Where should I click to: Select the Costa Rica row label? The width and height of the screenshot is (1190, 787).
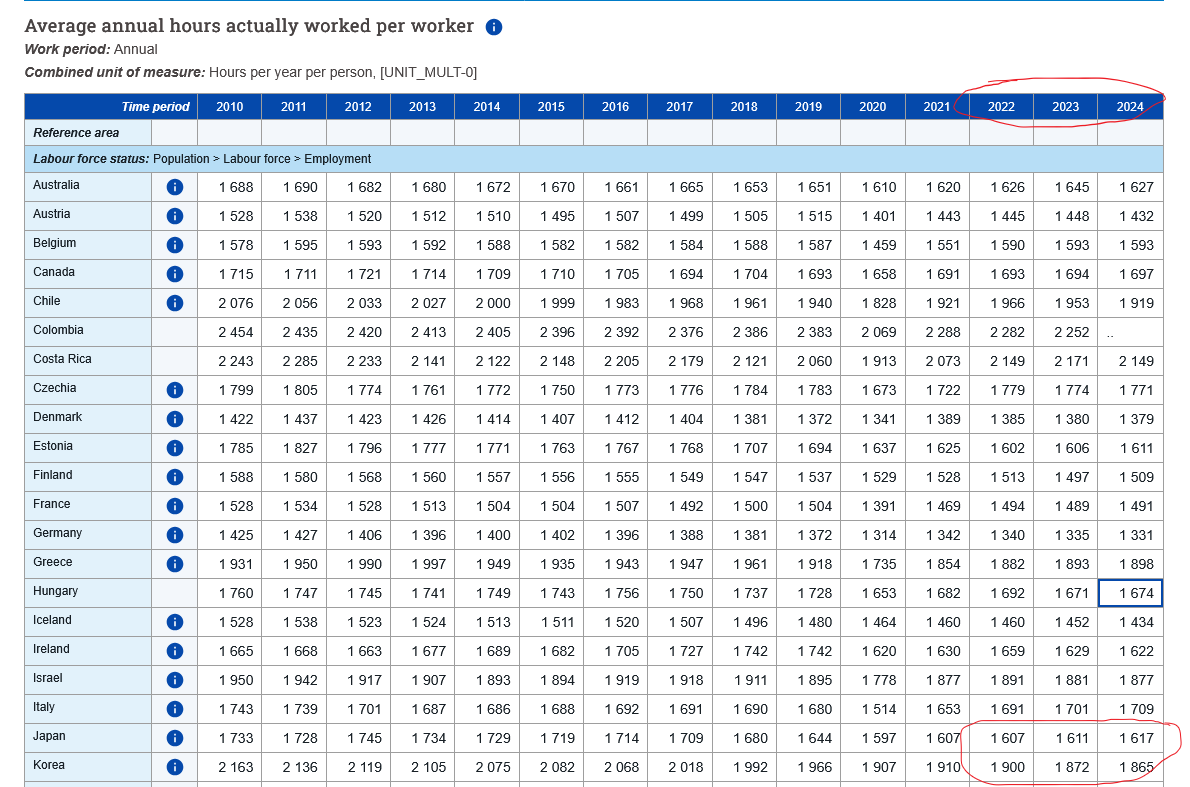pyautogui.click(x=88, y=360)
